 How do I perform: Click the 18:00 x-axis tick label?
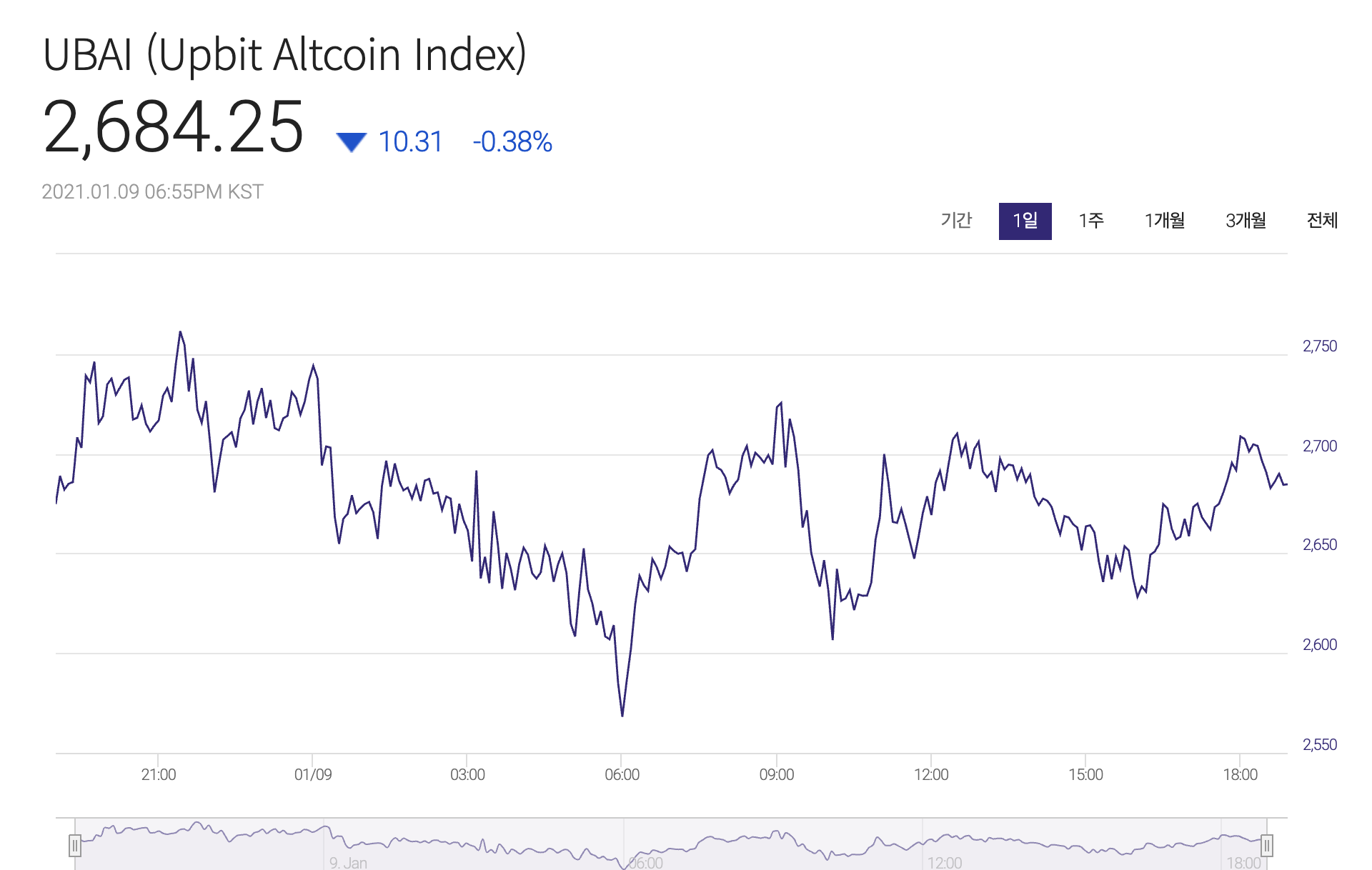1240,775
